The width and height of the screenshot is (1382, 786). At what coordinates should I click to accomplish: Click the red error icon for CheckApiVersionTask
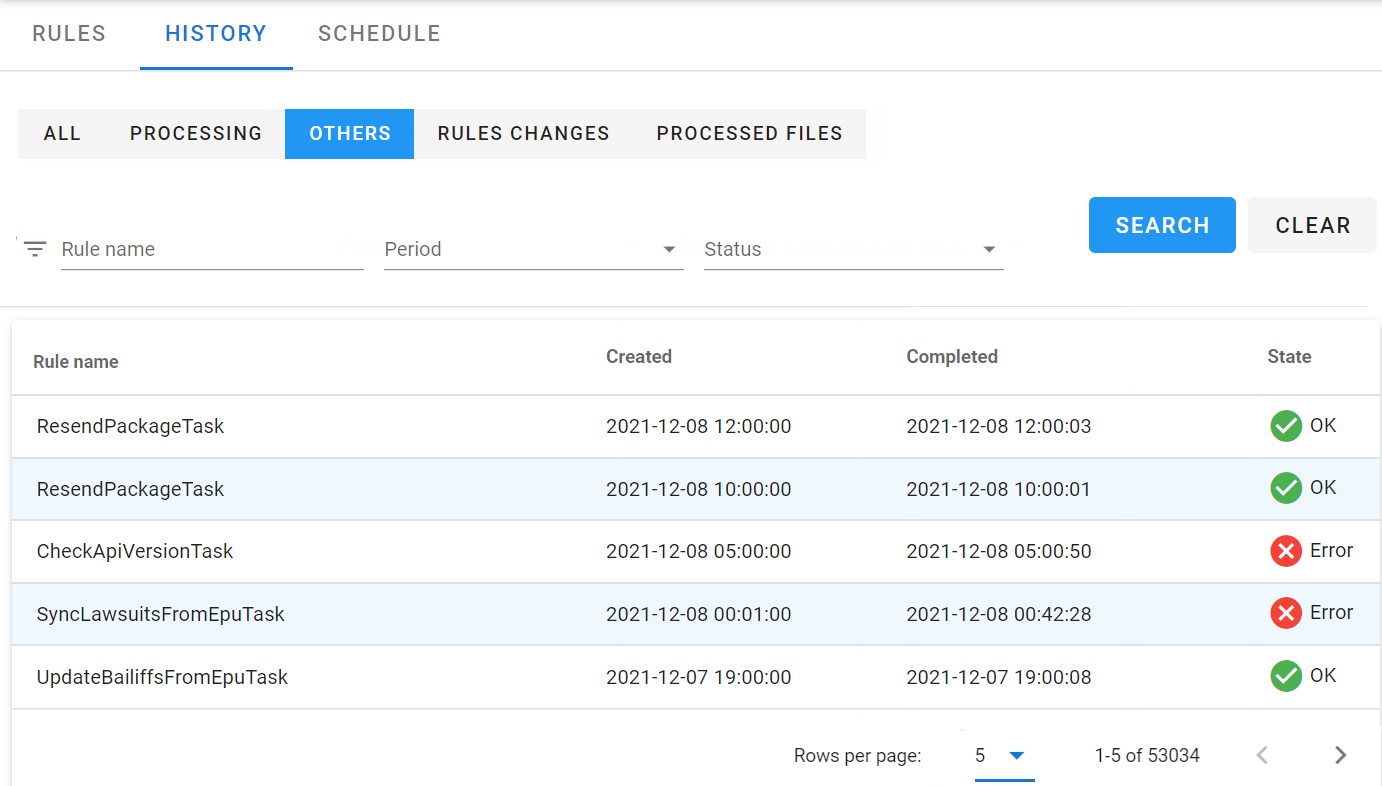point(1285,551)
